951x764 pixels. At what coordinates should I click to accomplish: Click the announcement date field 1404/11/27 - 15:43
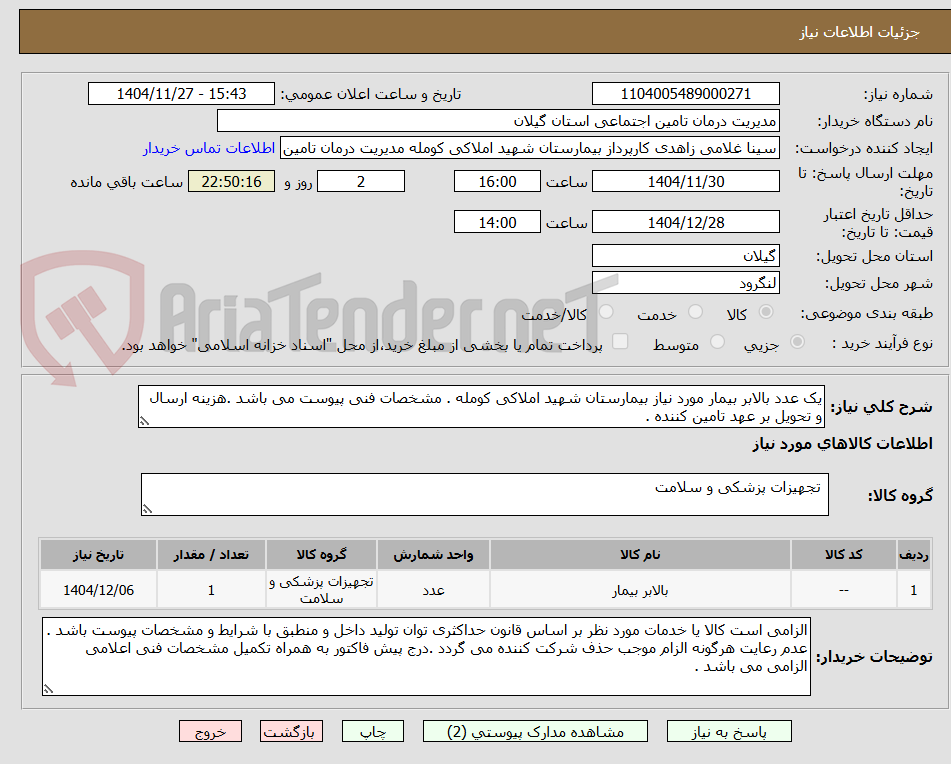point(181,94)
